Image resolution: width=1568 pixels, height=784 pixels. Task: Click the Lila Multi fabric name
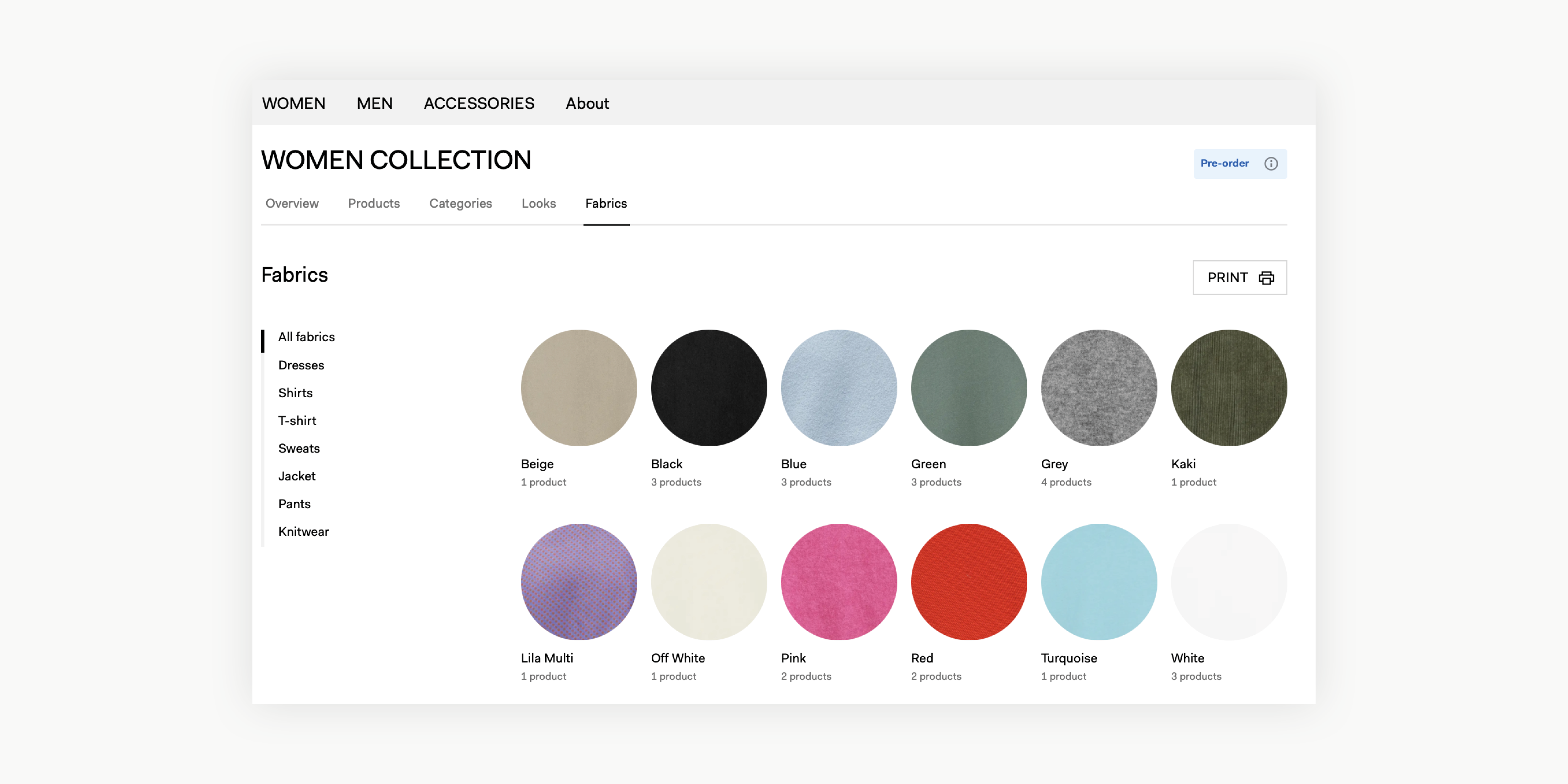pos(547,658)
